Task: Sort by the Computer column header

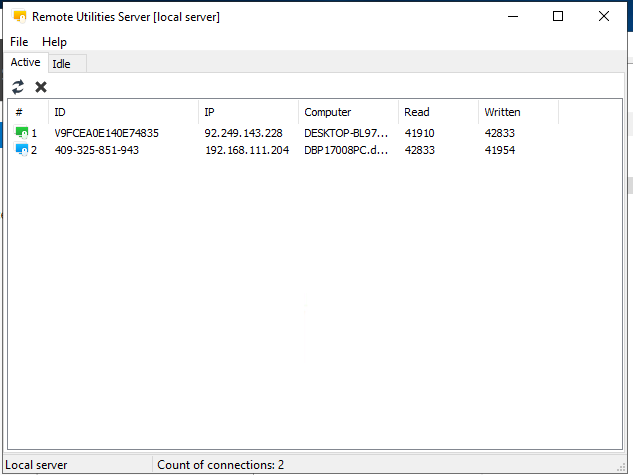Action: [x=347, y=112]
